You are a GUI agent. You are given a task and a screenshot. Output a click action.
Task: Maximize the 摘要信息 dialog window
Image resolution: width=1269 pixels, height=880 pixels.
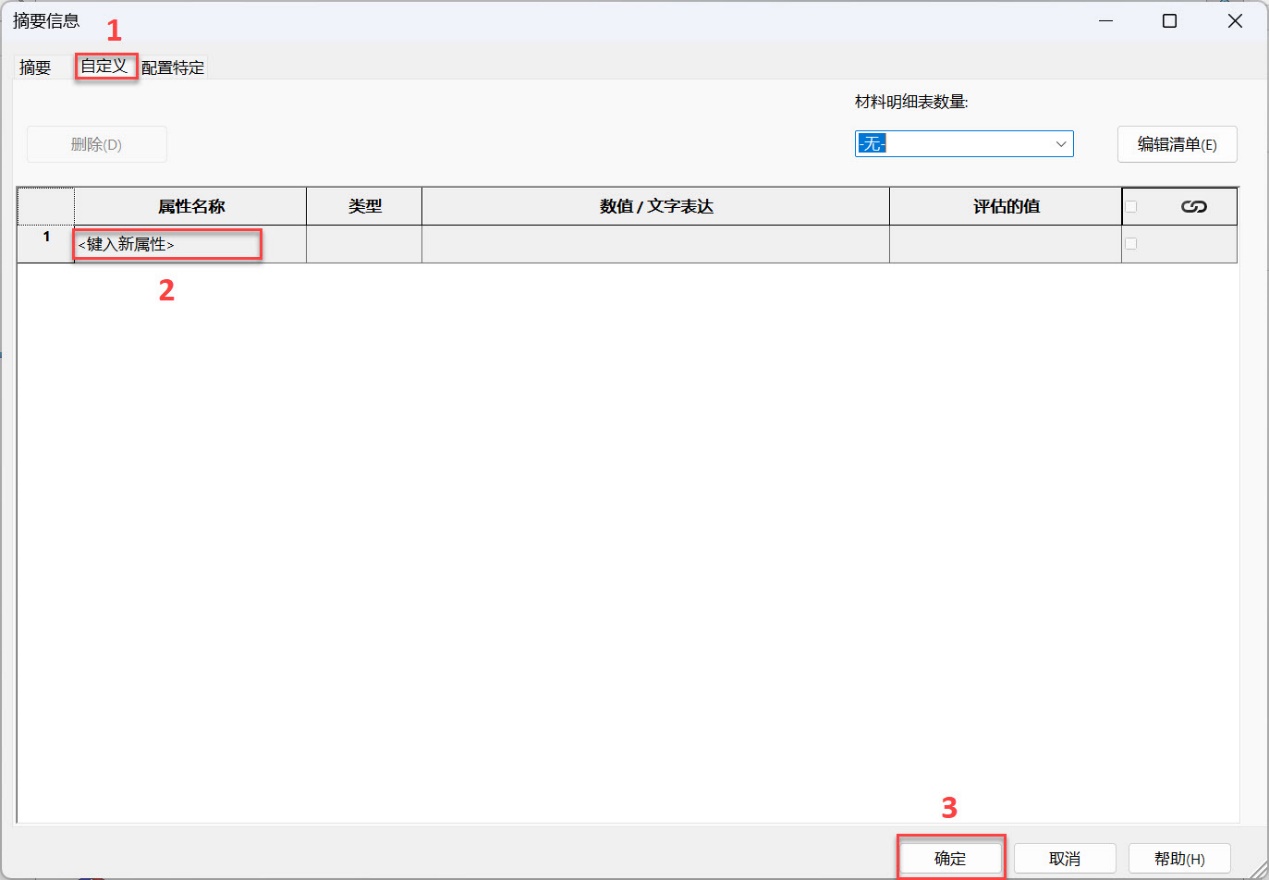click(1169, 21)
